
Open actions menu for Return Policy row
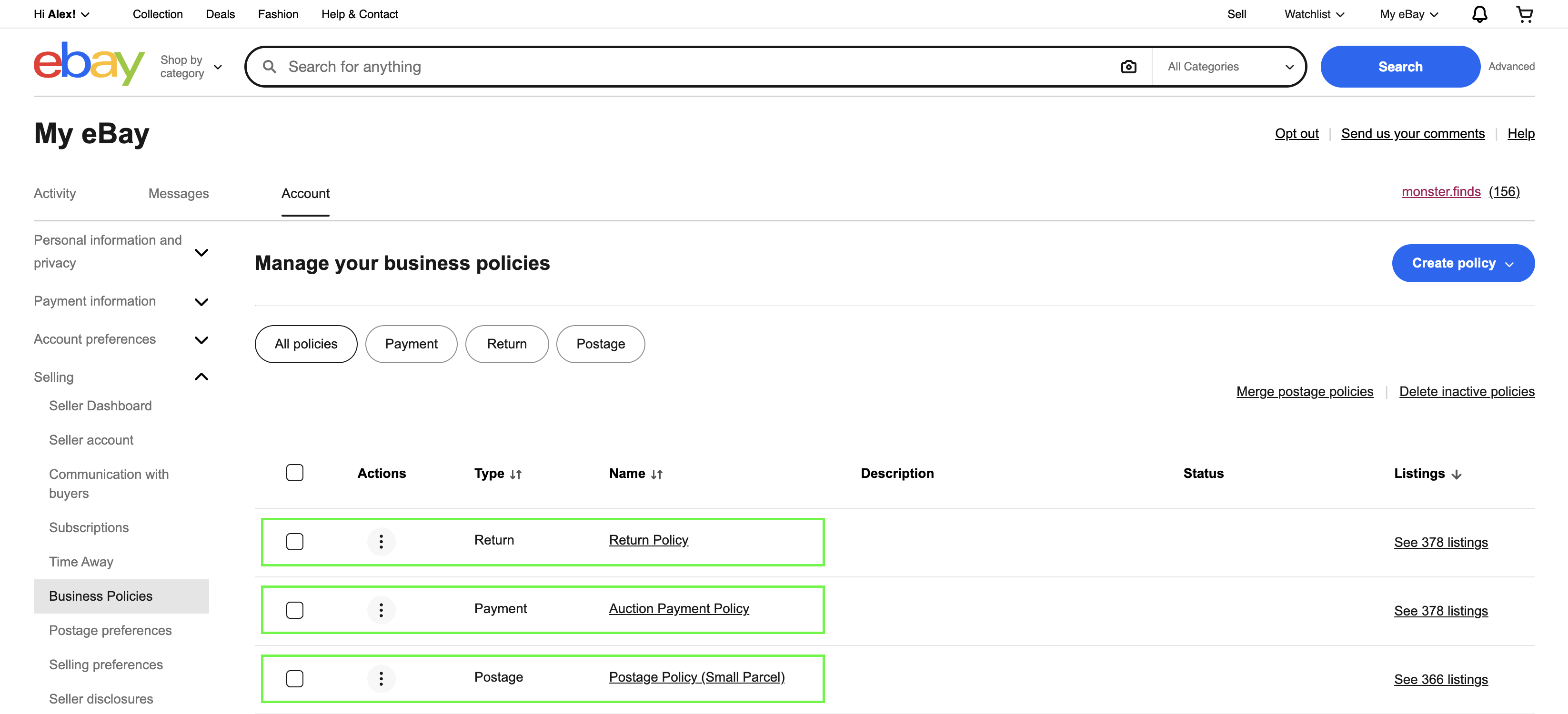coord(381,541)
